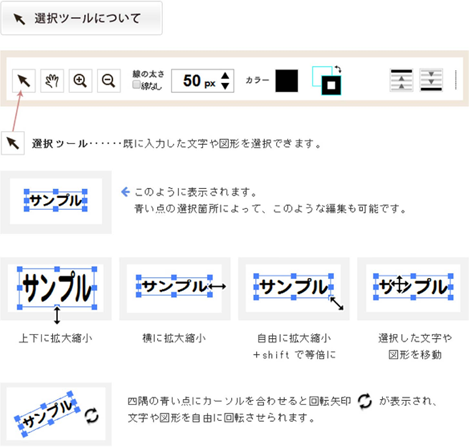Click the rotated サンプル example thumbnail
The height and width of the screenshot is (447, 469).
(x=56, y=414)
